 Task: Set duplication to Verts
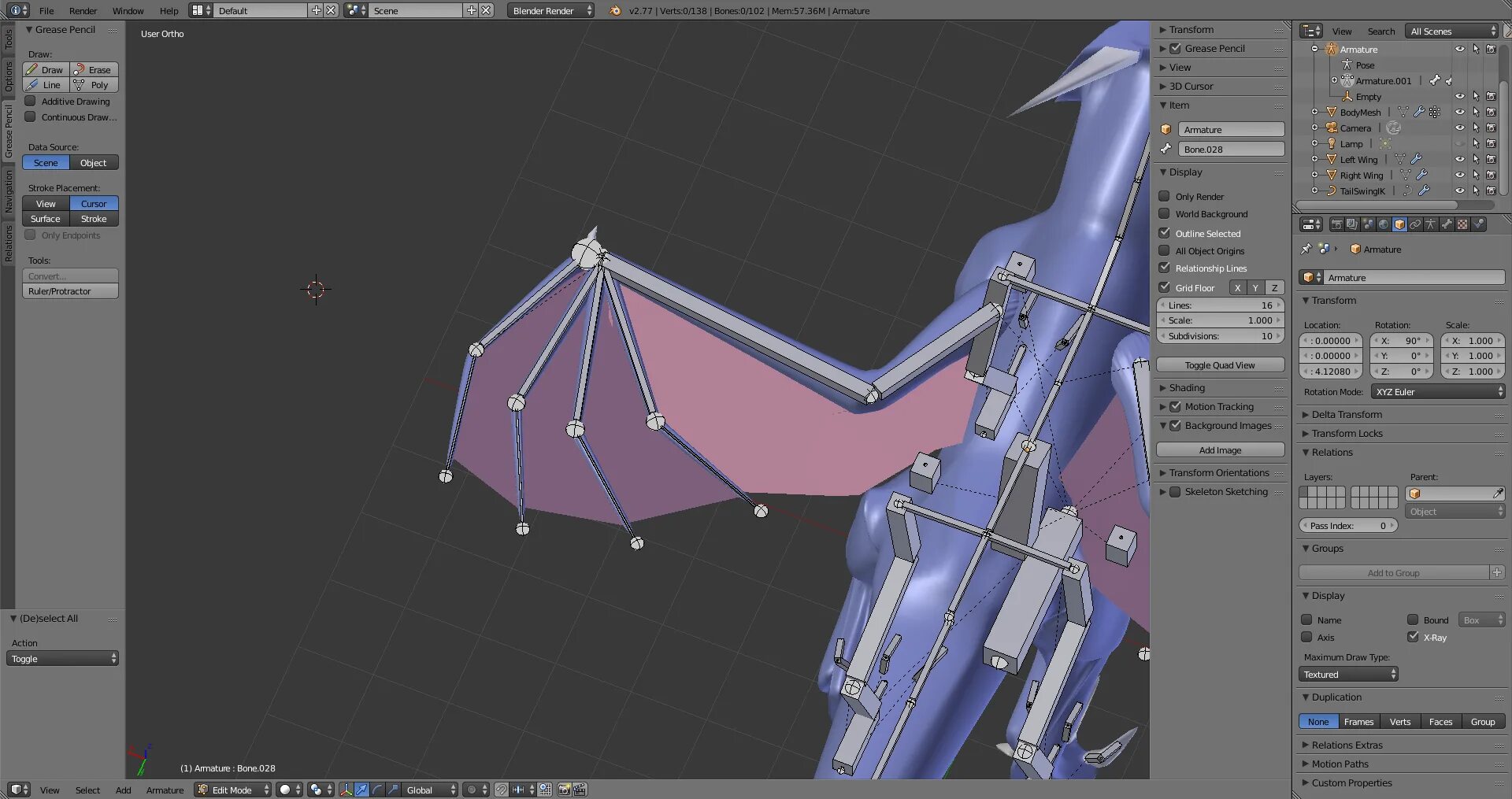tap(1399, 721)
